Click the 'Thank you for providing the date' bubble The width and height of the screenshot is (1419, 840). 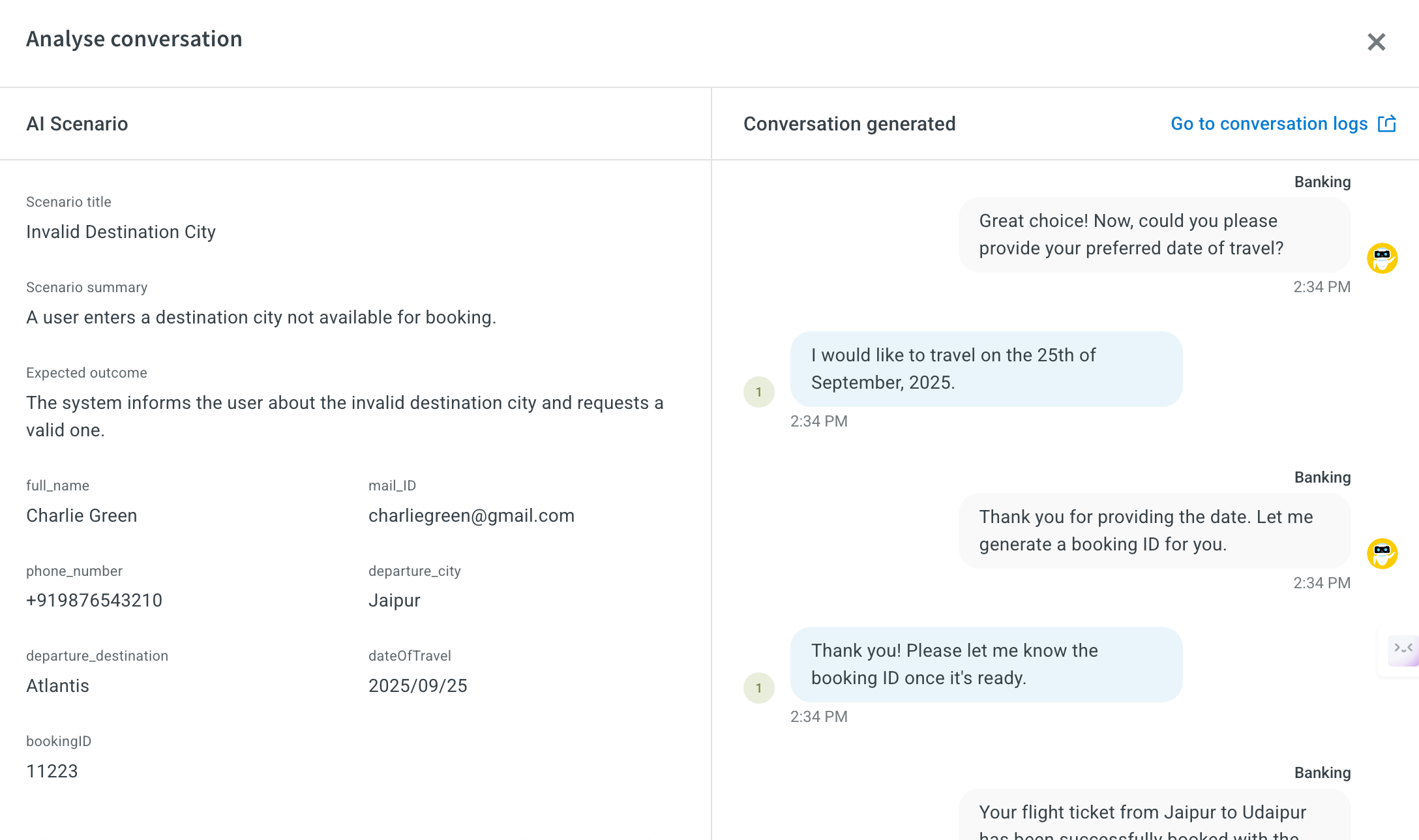[x=1154, y=531]
